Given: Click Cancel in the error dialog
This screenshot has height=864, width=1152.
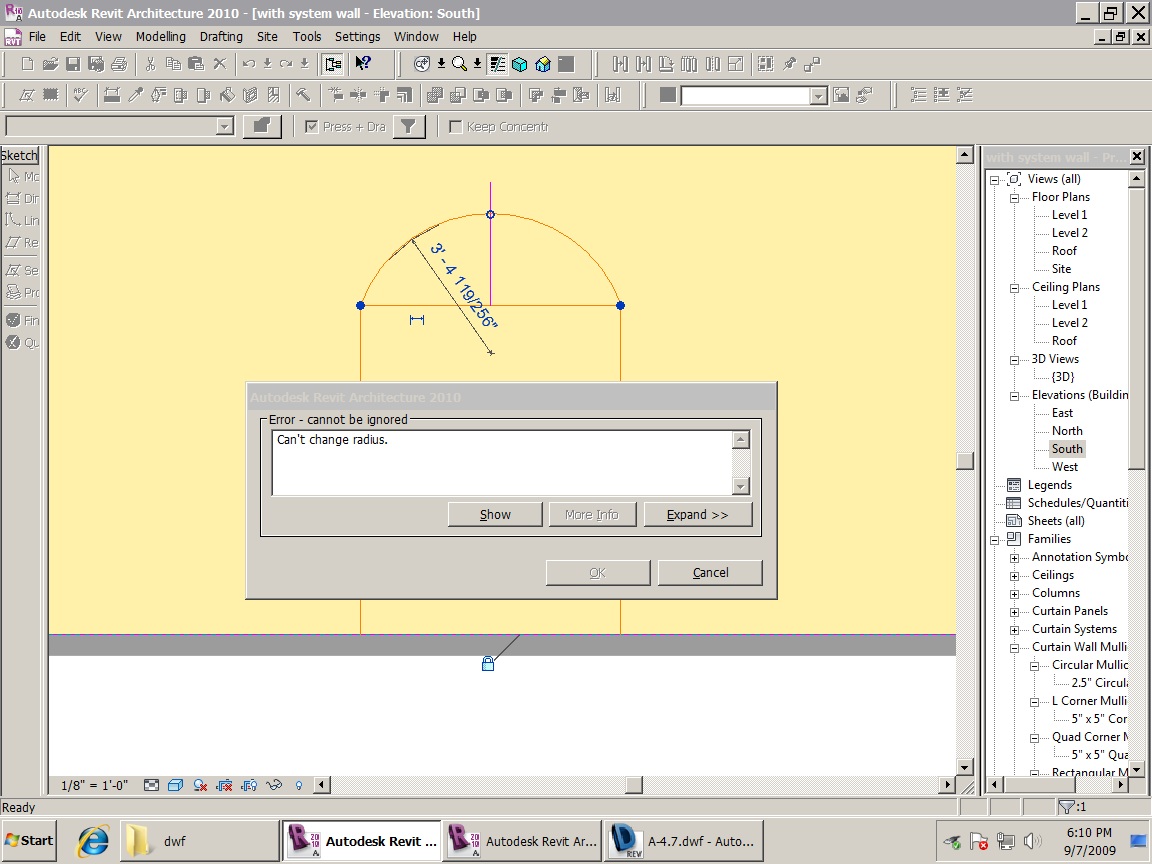Looking at the screenshot, I should pyautogui.click(x=710, y=573).
